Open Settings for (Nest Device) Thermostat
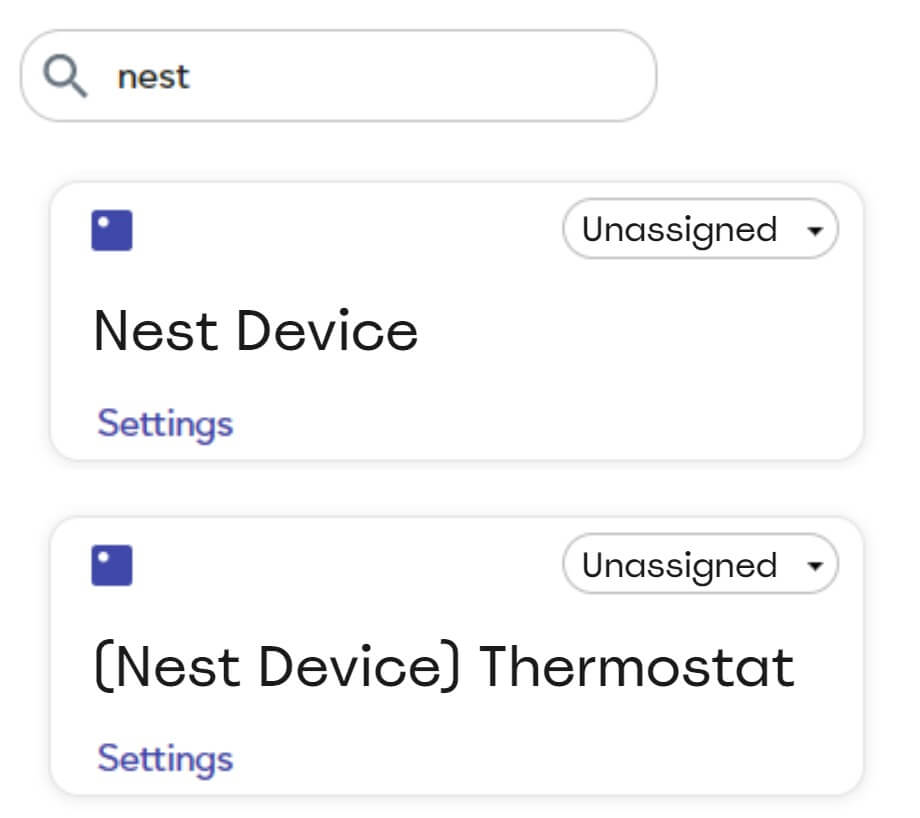The image size is (920, 818). pyautogui.click(x=165, y=759)
